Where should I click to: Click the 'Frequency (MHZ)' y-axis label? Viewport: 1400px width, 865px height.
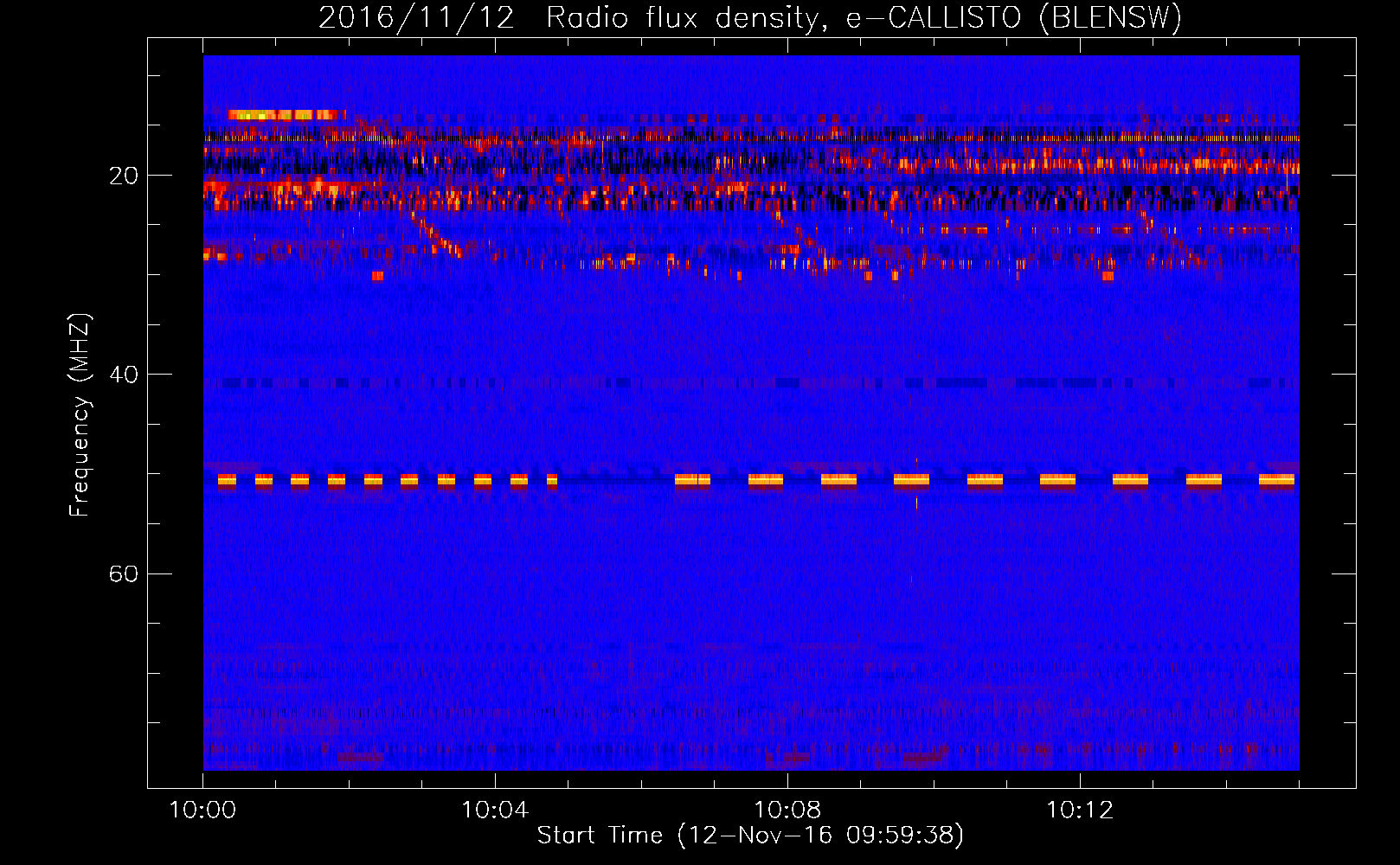pyautogui.click(x=80, y=415)
